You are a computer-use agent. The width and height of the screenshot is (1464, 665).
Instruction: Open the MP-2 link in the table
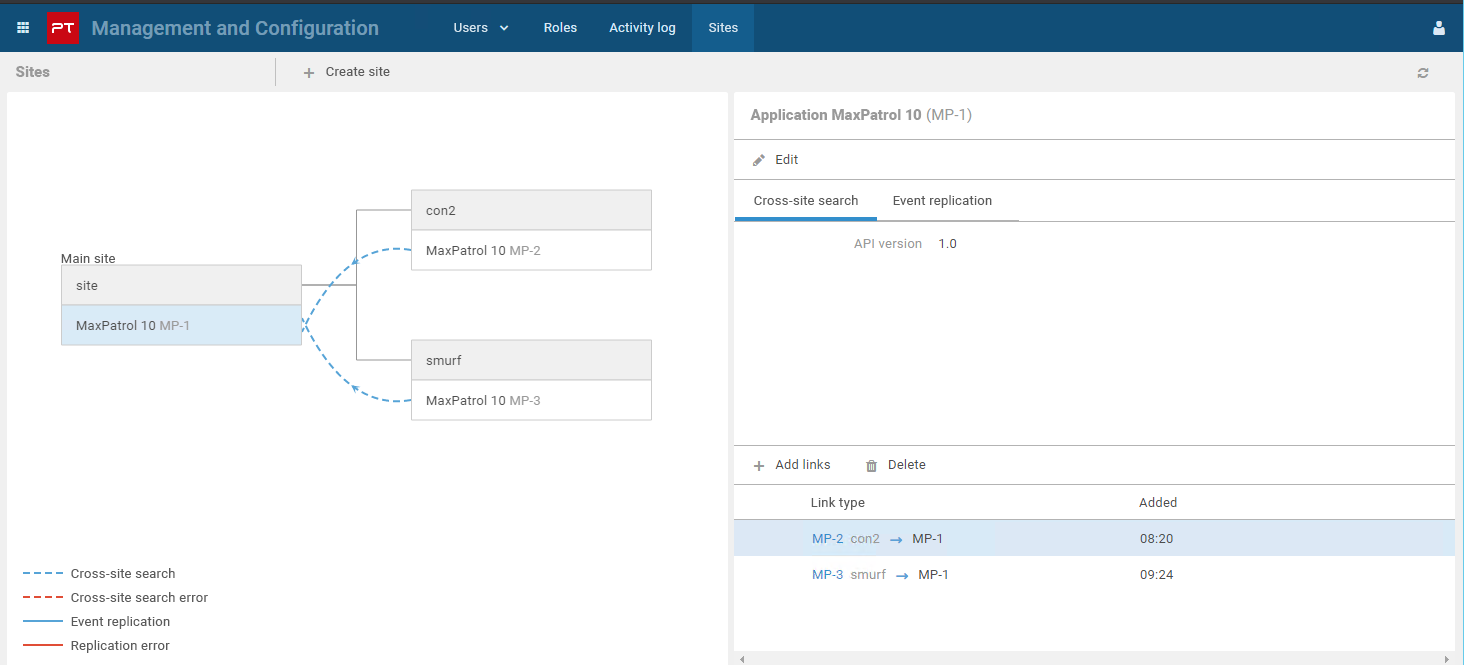pyautogui.click(x=828, y=539)
